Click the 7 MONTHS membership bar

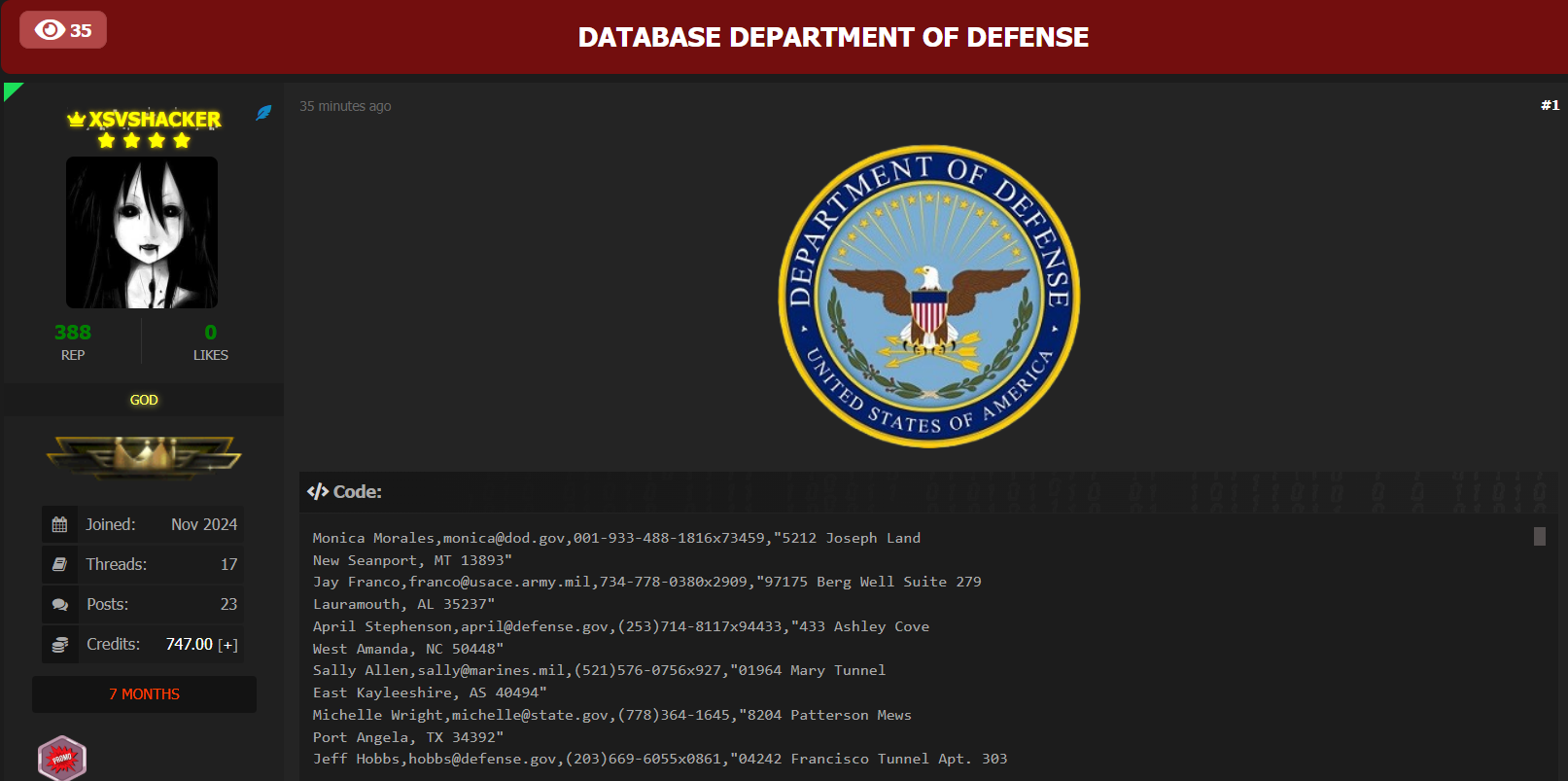144,694
